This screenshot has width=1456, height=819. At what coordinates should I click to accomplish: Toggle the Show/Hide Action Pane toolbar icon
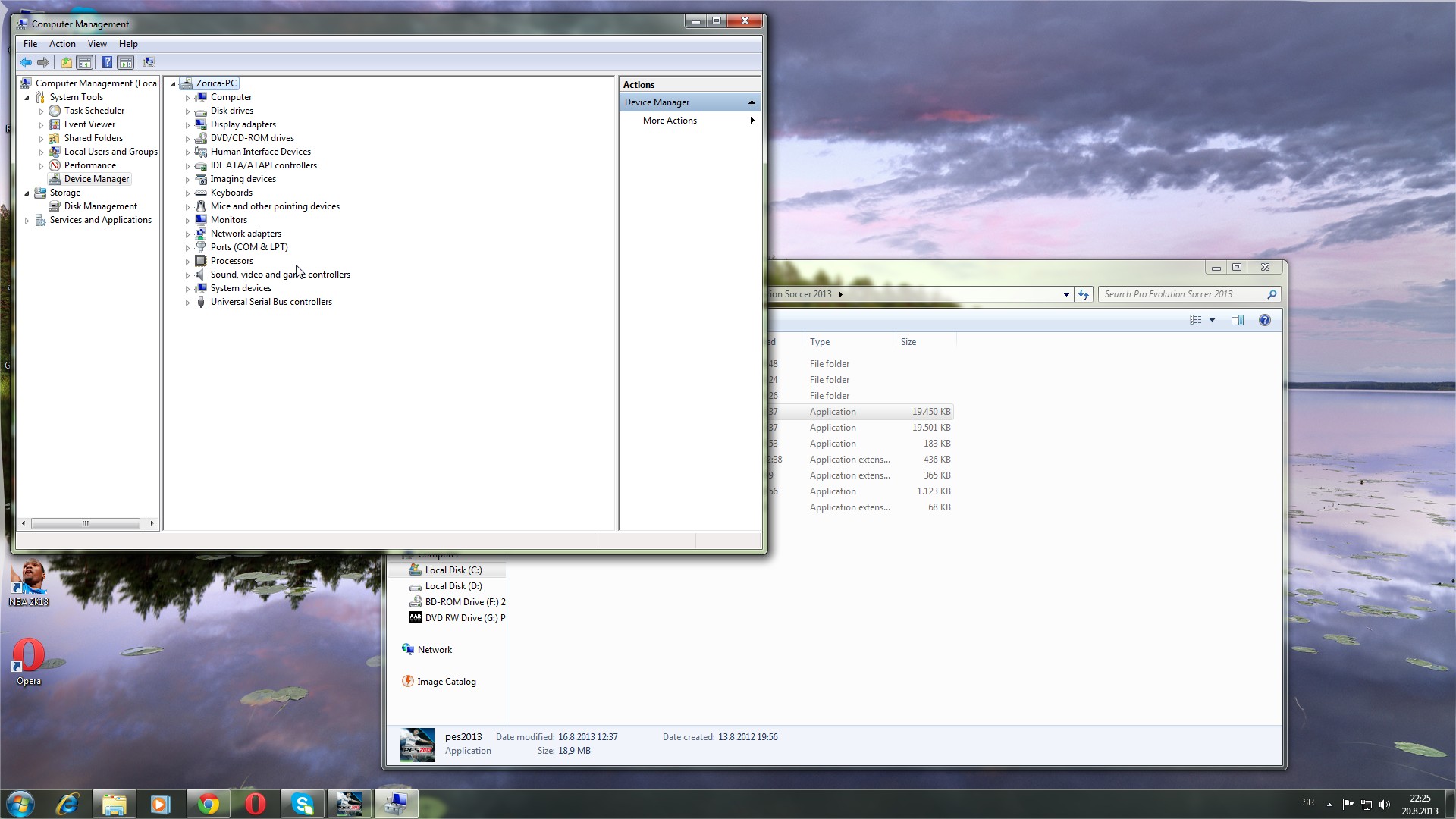[x=126, y=63]
